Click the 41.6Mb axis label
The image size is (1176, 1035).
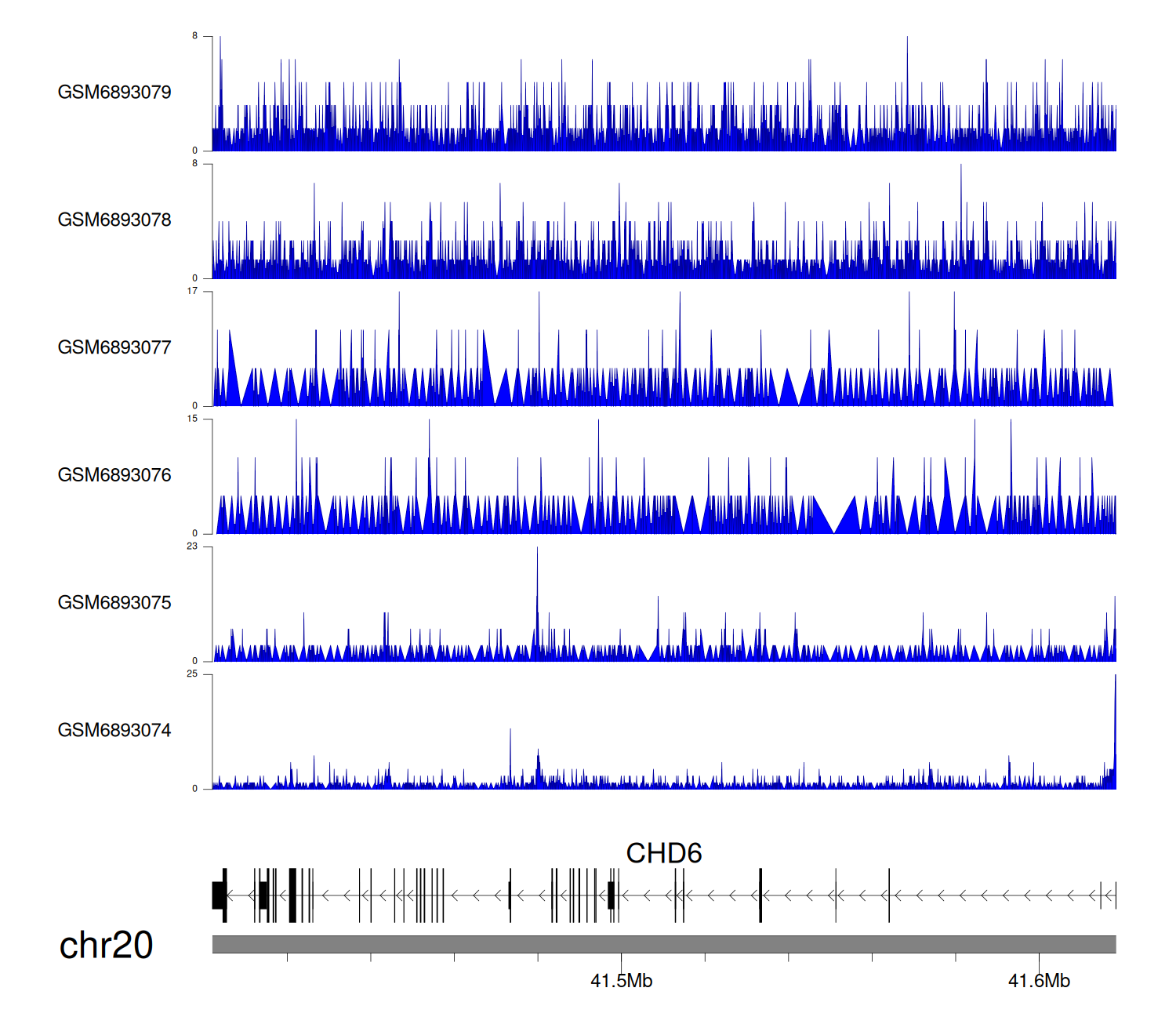click(x=1039, y=981)
